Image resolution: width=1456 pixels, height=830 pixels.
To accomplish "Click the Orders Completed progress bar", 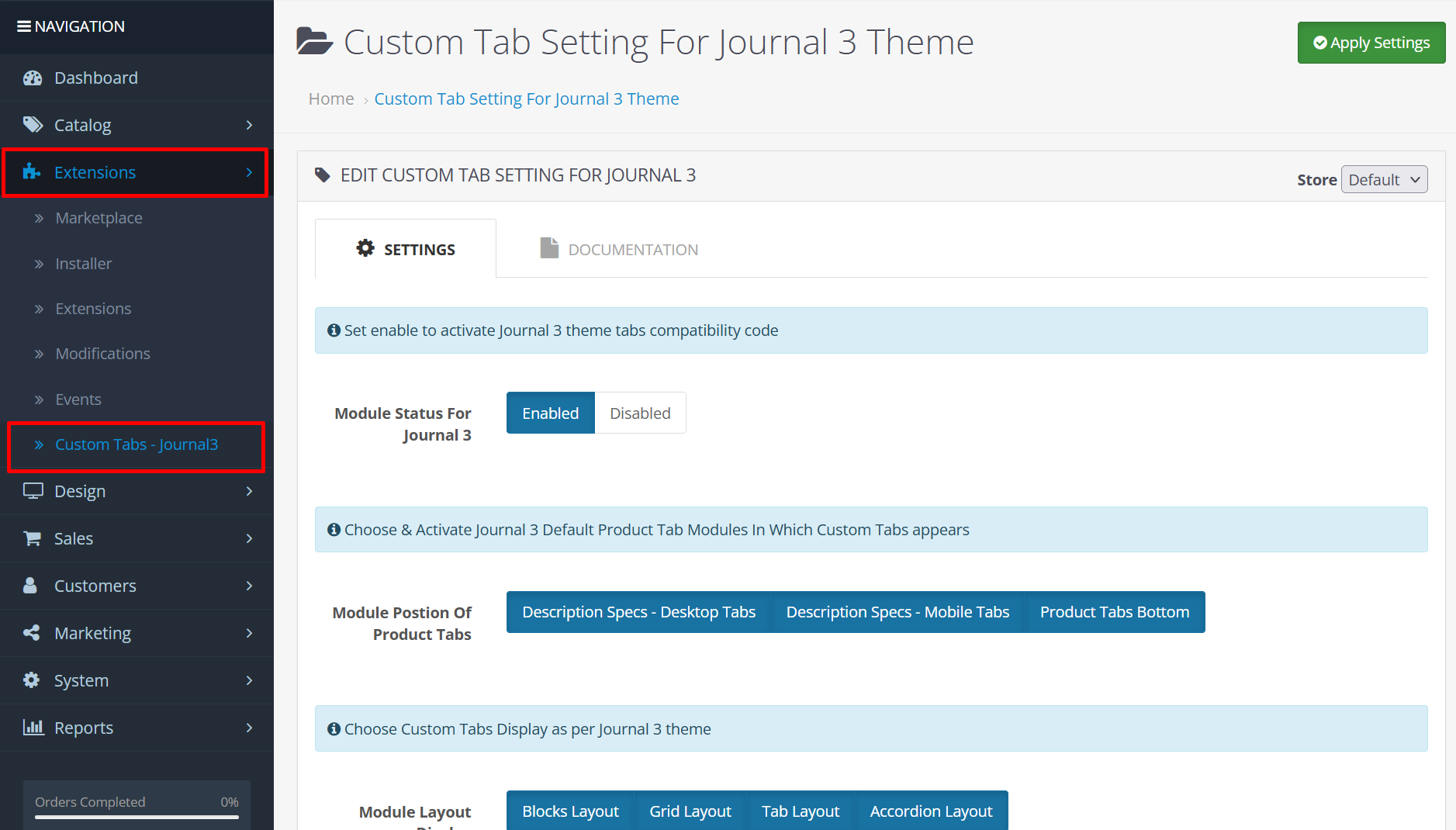I will 137,817.
